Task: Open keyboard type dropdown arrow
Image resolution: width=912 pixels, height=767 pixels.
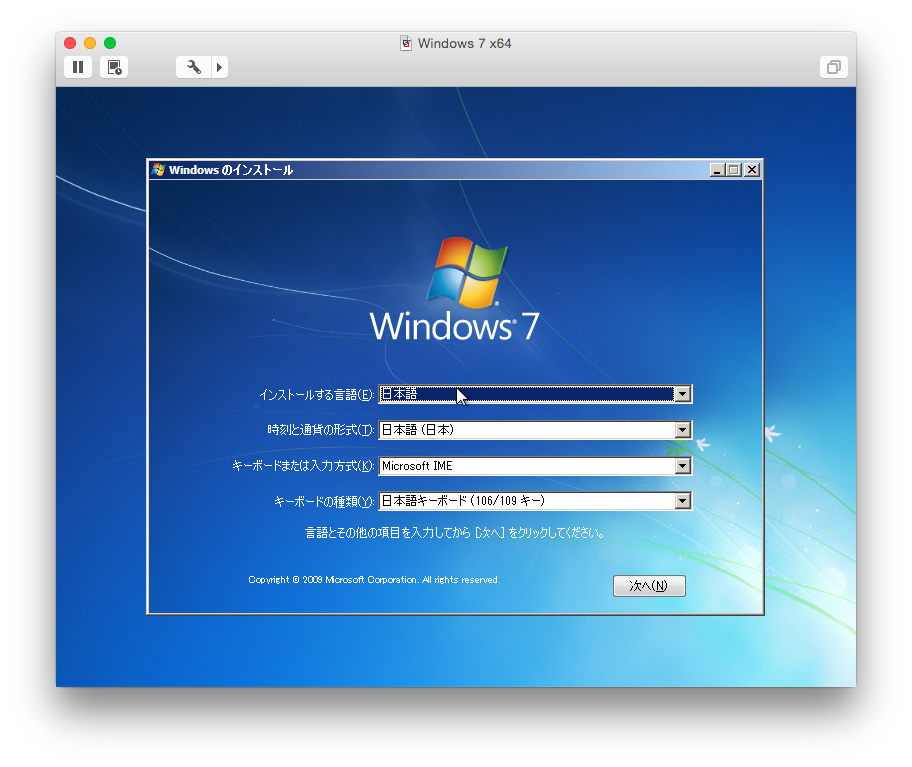Action: [x=682, y=501]
